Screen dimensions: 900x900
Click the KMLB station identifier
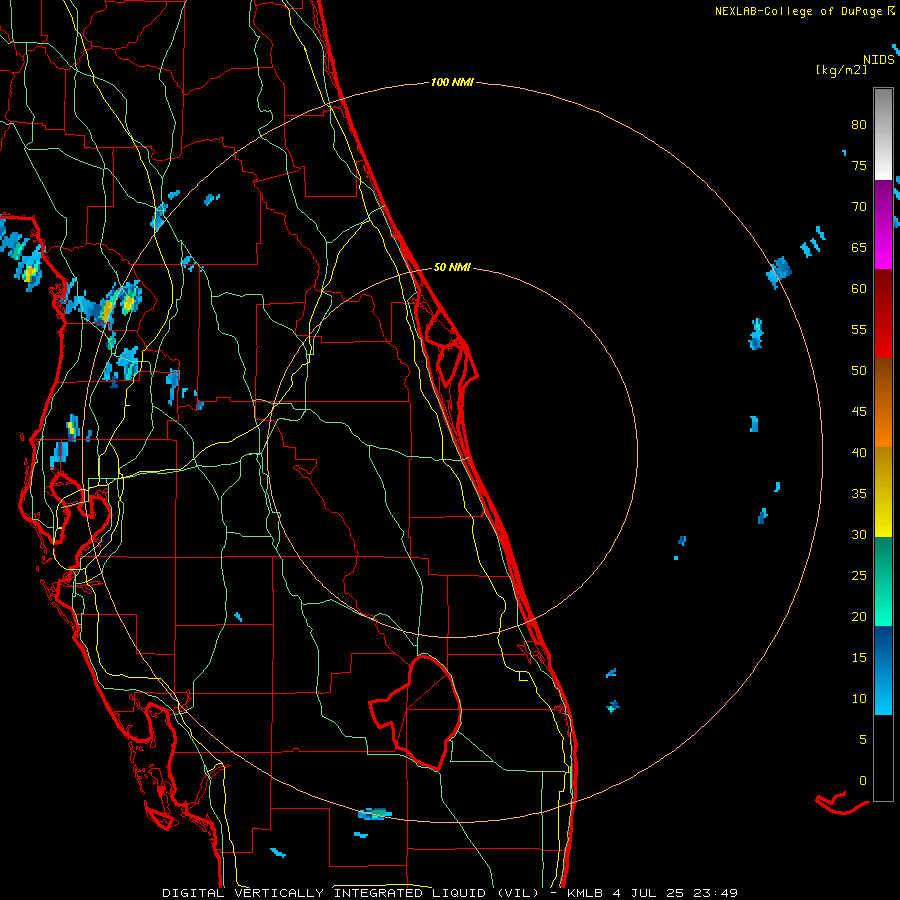[x=586, y=893]
